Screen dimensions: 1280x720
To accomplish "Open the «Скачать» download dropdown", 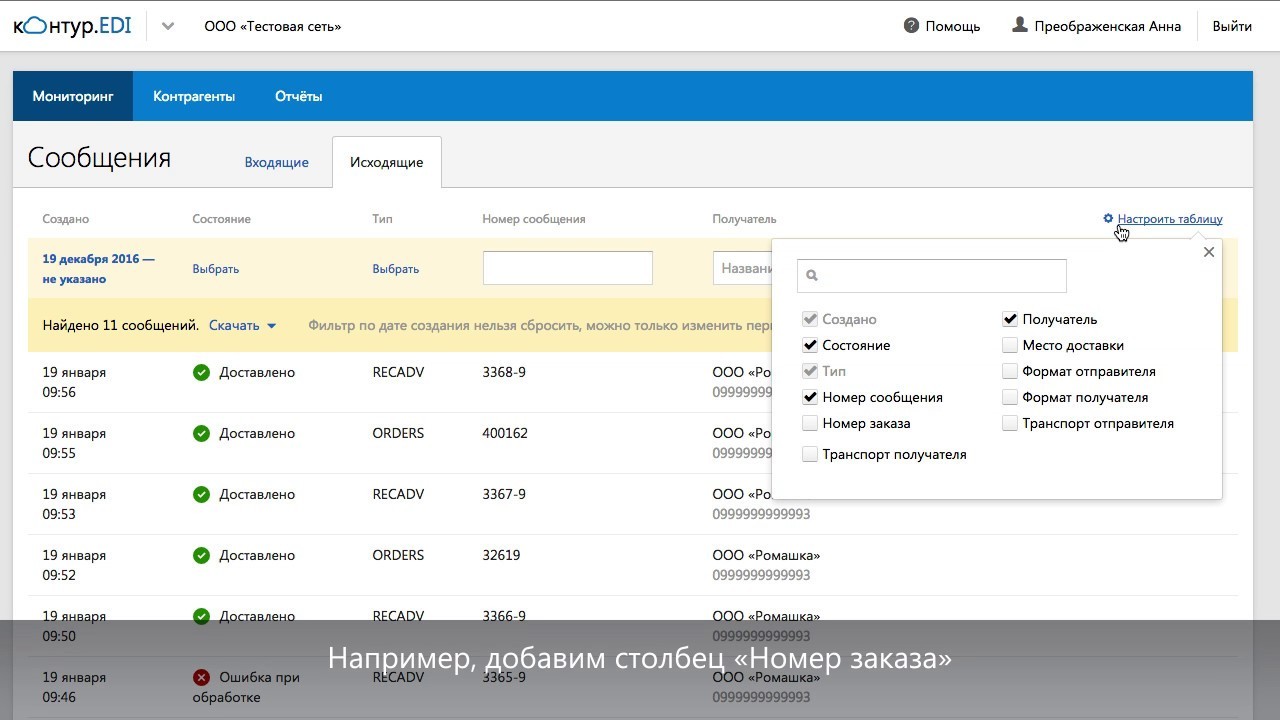I will coord(242,325).
